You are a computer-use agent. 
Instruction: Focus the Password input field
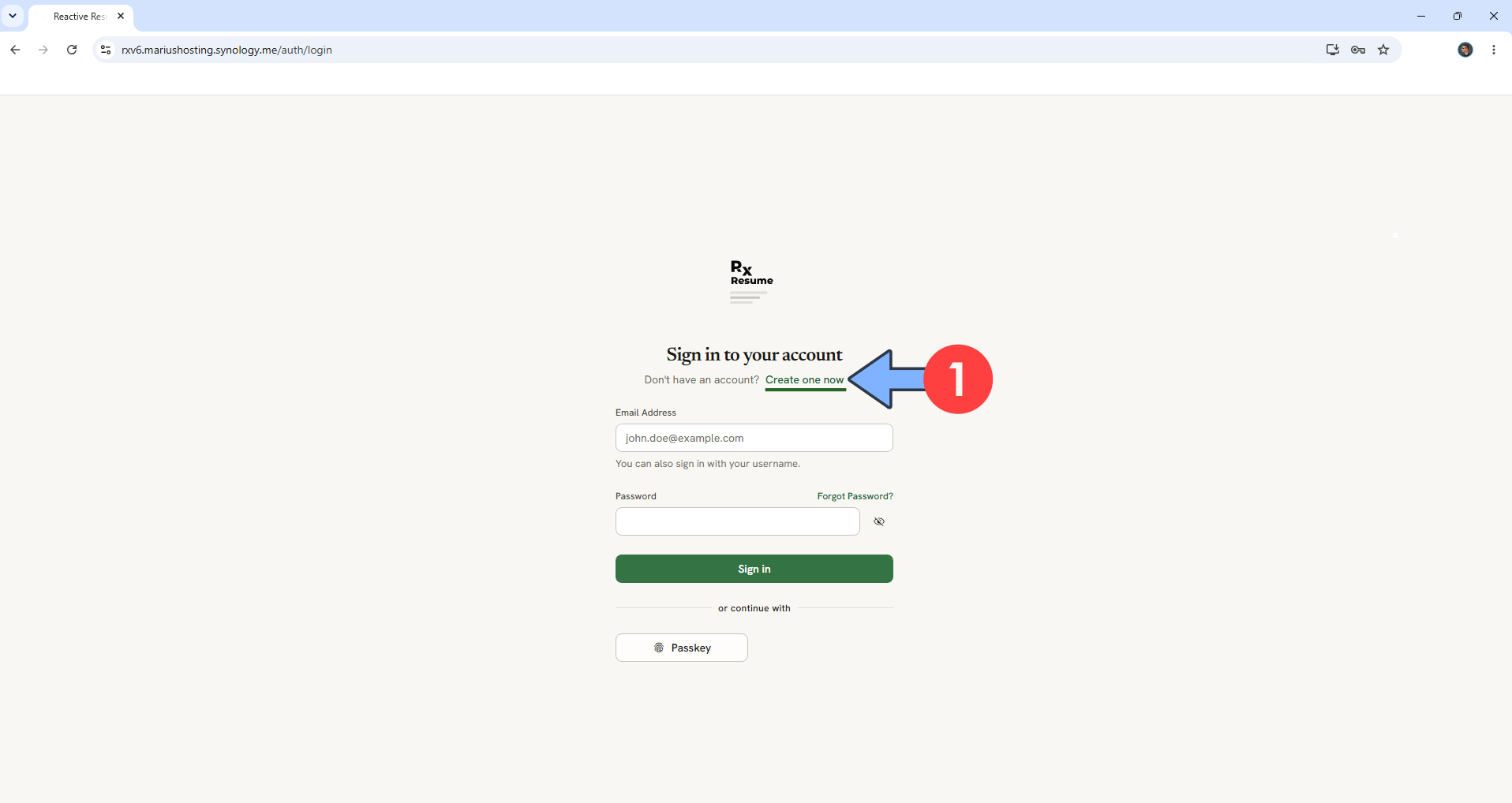[x=738, y=521]
